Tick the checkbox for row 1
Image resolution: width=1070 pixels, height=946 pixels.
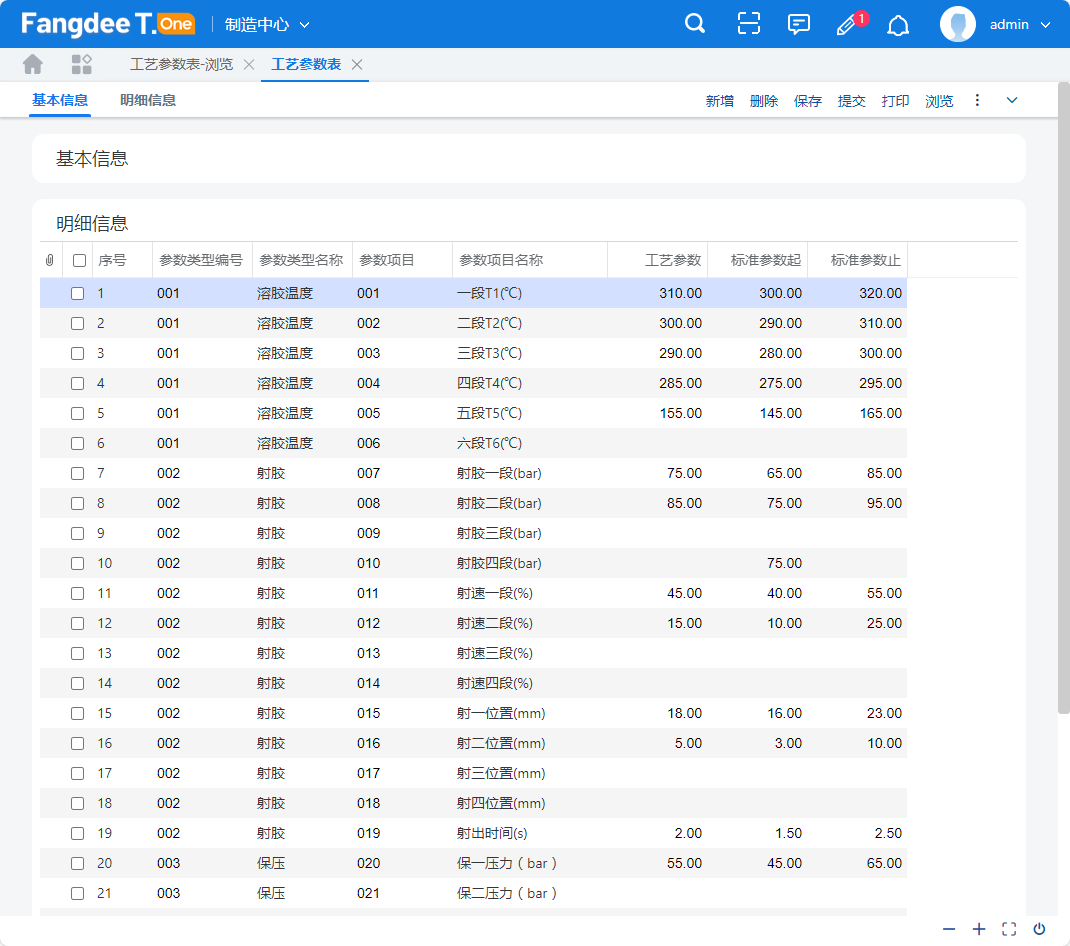78,294
